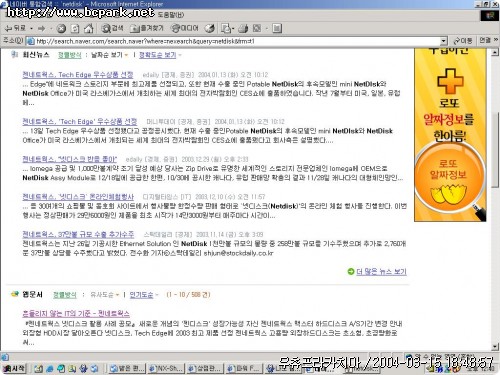Open the 도움말(H) Help menu
500x375 pixels.
click(171, 15)
